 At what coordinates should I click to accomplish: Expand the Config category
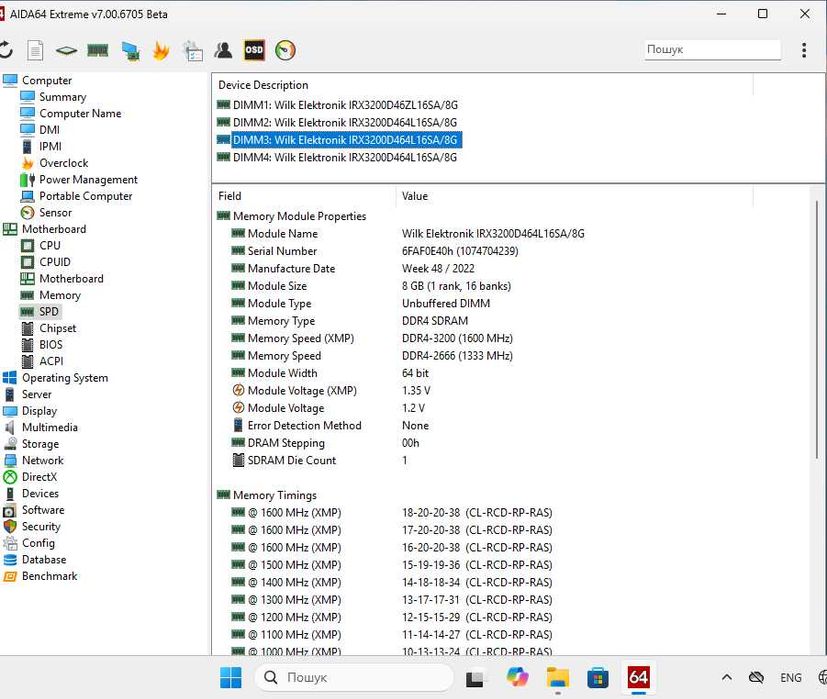tap(38, 543)
